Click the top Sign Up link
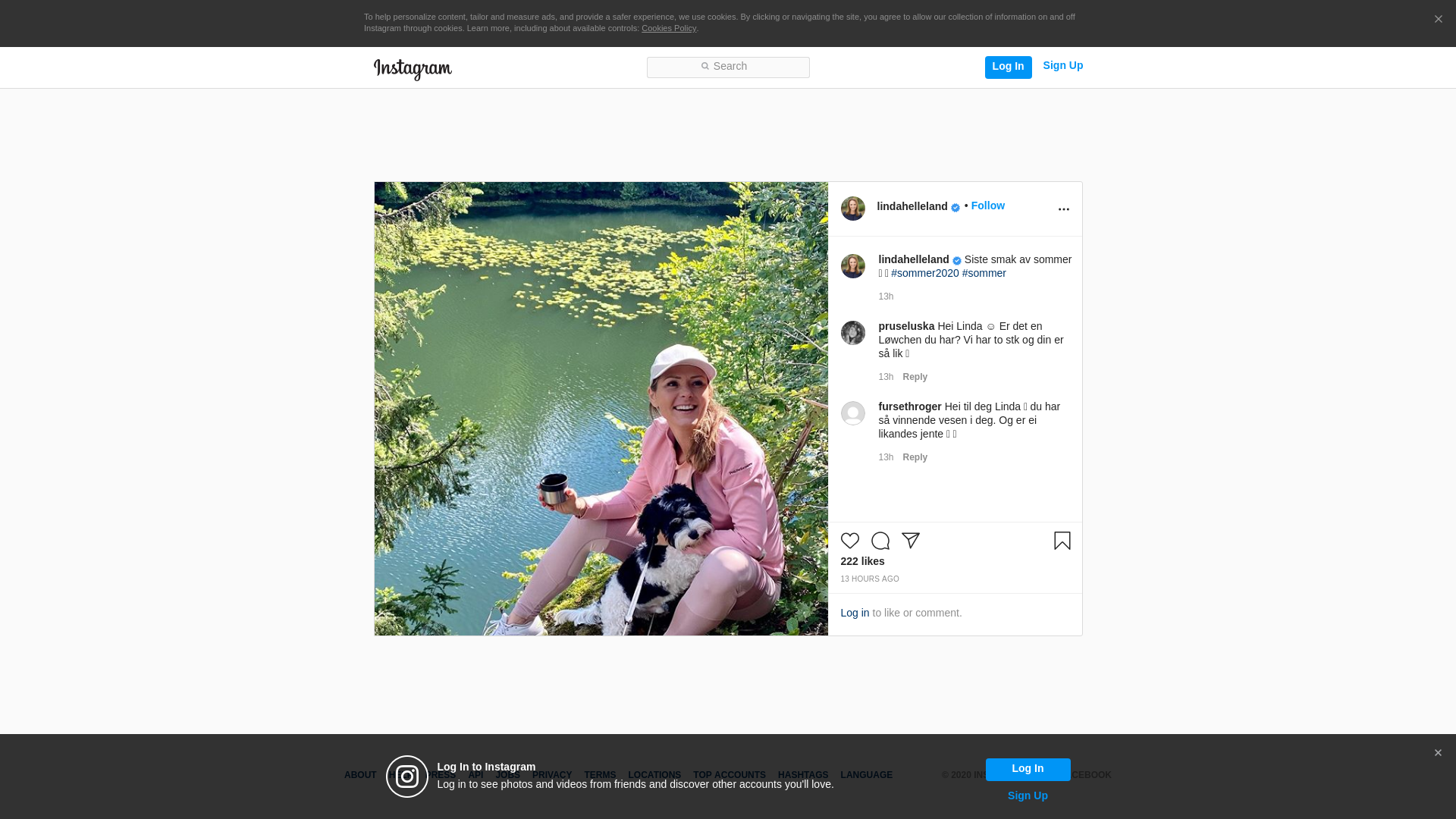 click(1062, 66)
